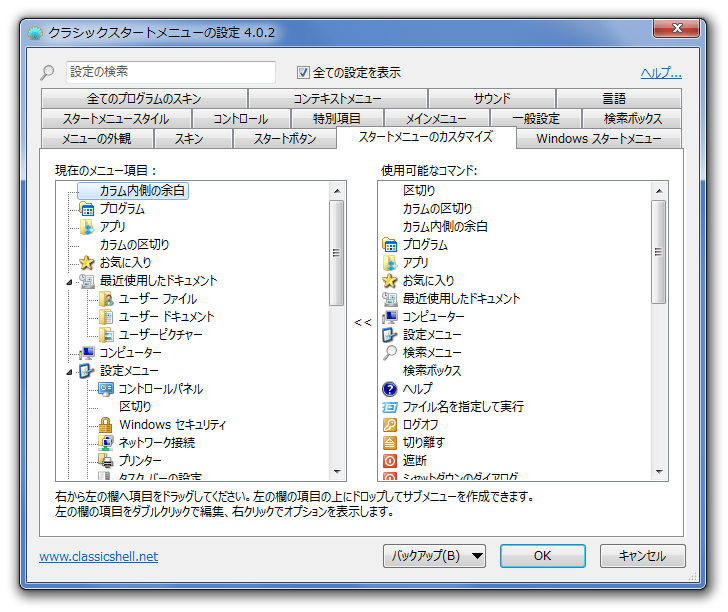Select 区切り in available commands
Screen dimensions: 728x612
click(x=419, y=191)
